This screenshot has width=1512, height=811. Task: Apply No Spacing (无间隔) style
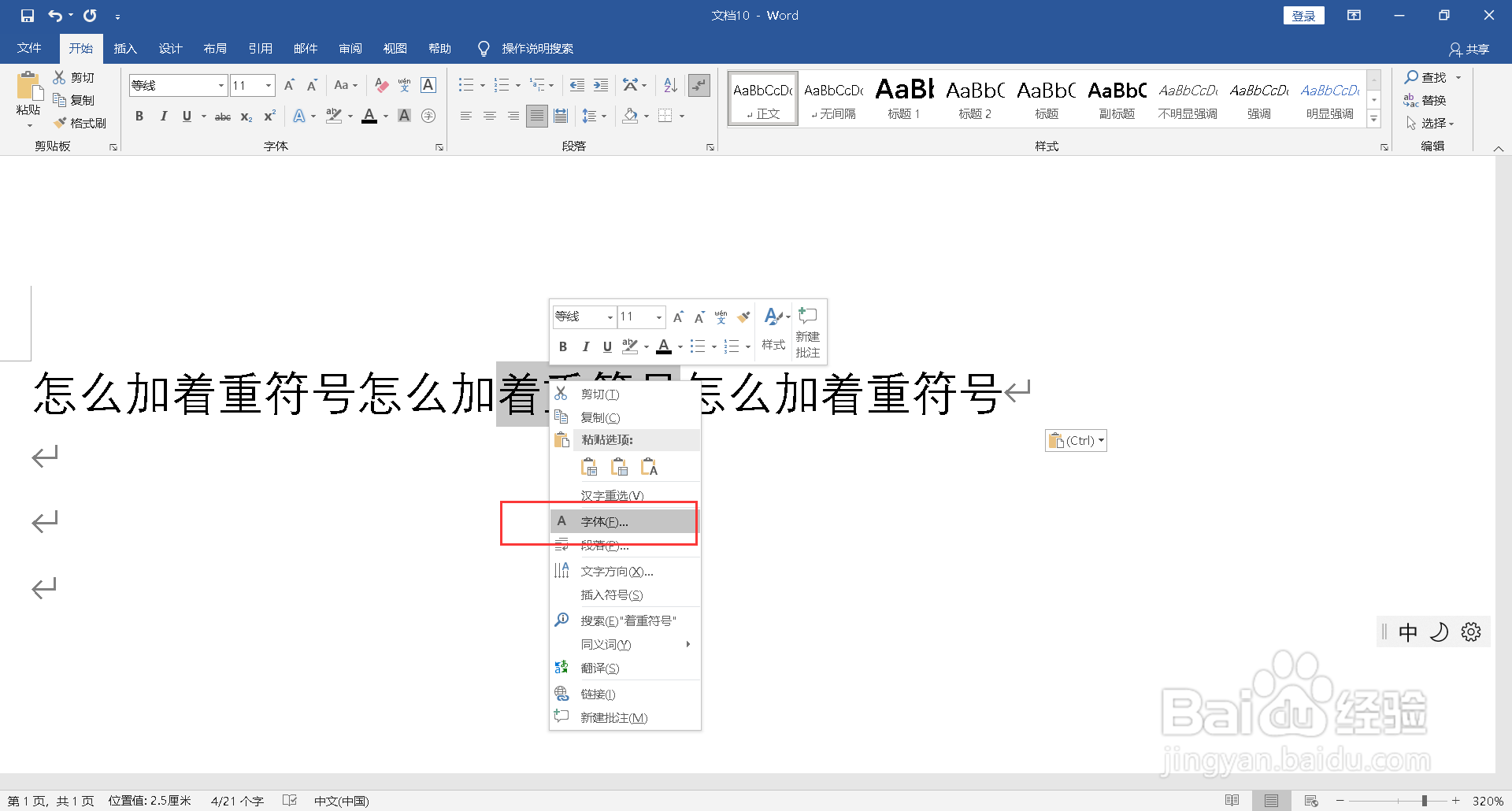click(x=833, y=98)
